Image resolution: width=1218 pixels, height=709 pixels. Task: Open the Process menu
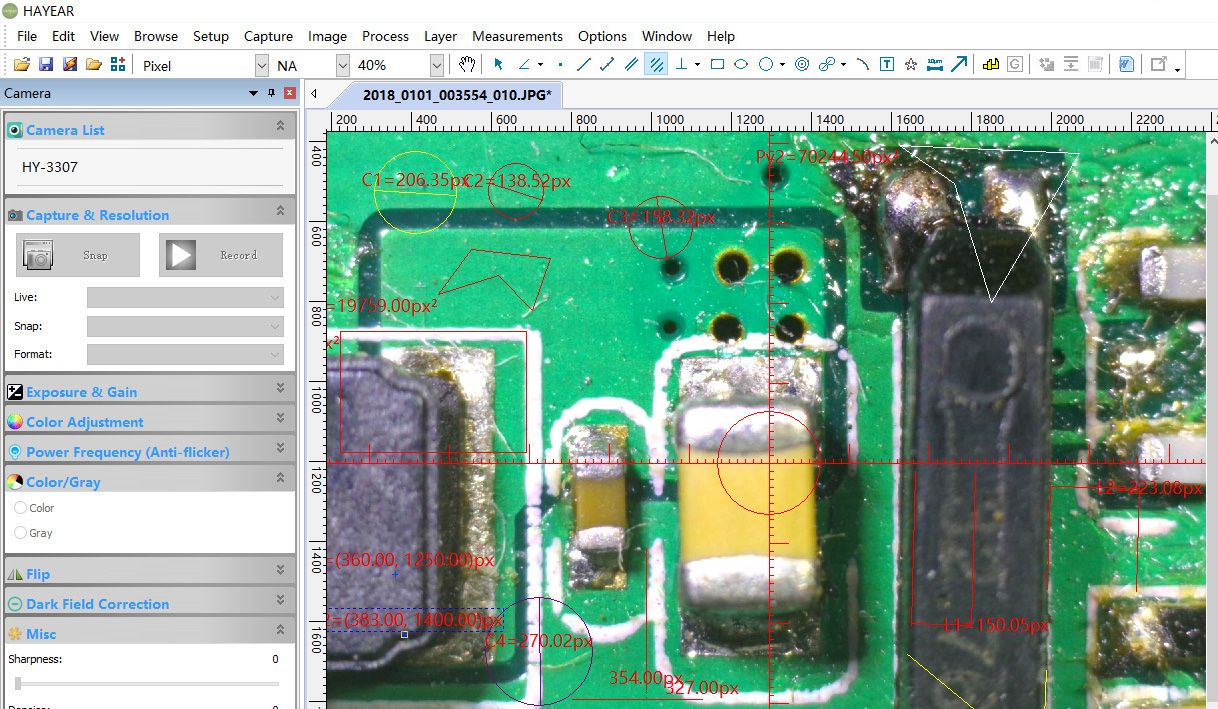pyautogui.click(x=385, y=36)
